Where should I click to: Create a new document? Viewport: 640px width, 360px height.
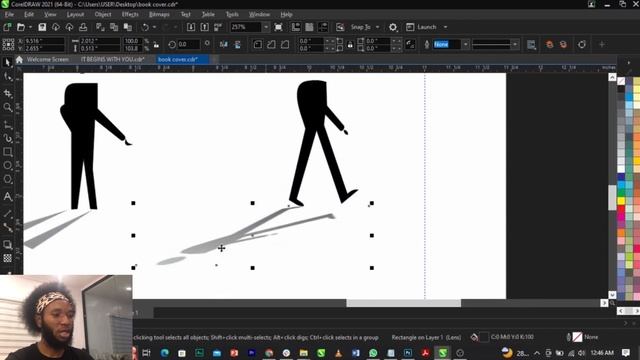coord(7,27)
